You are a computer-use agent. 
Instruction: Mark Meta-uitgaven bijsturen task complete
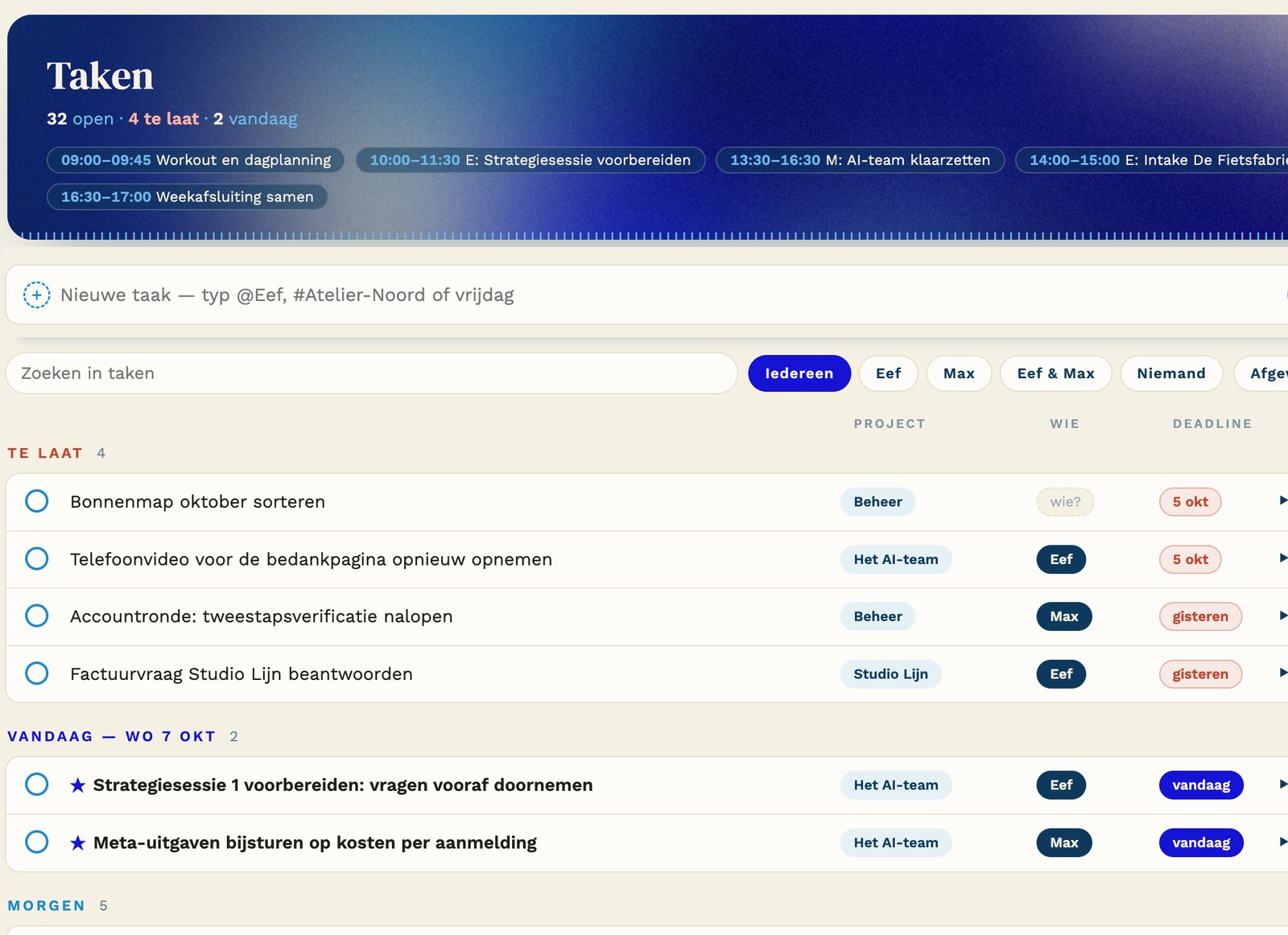click(x=37, y=842)
